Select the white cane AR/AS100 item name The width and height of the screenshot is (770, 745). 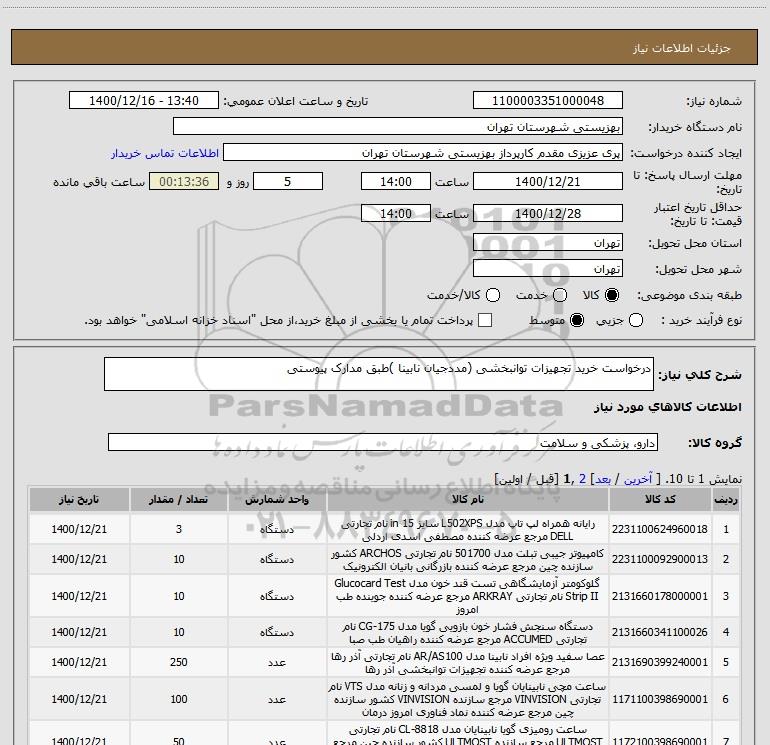coord(468,663)
